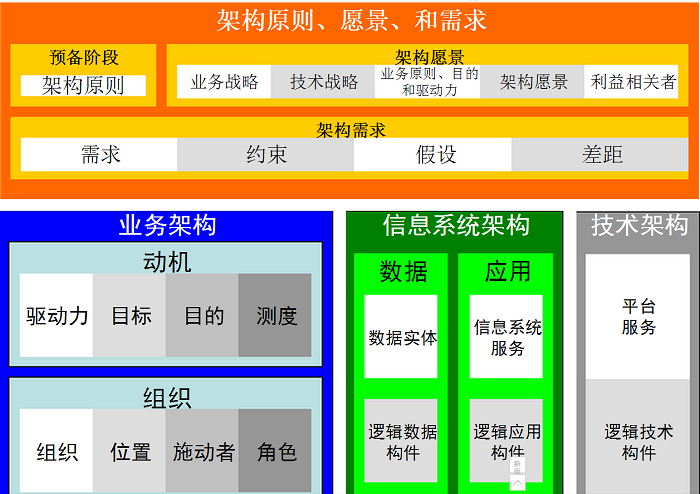
Task: Select the white 组织 box beside 位置
Action: (57, 451)
